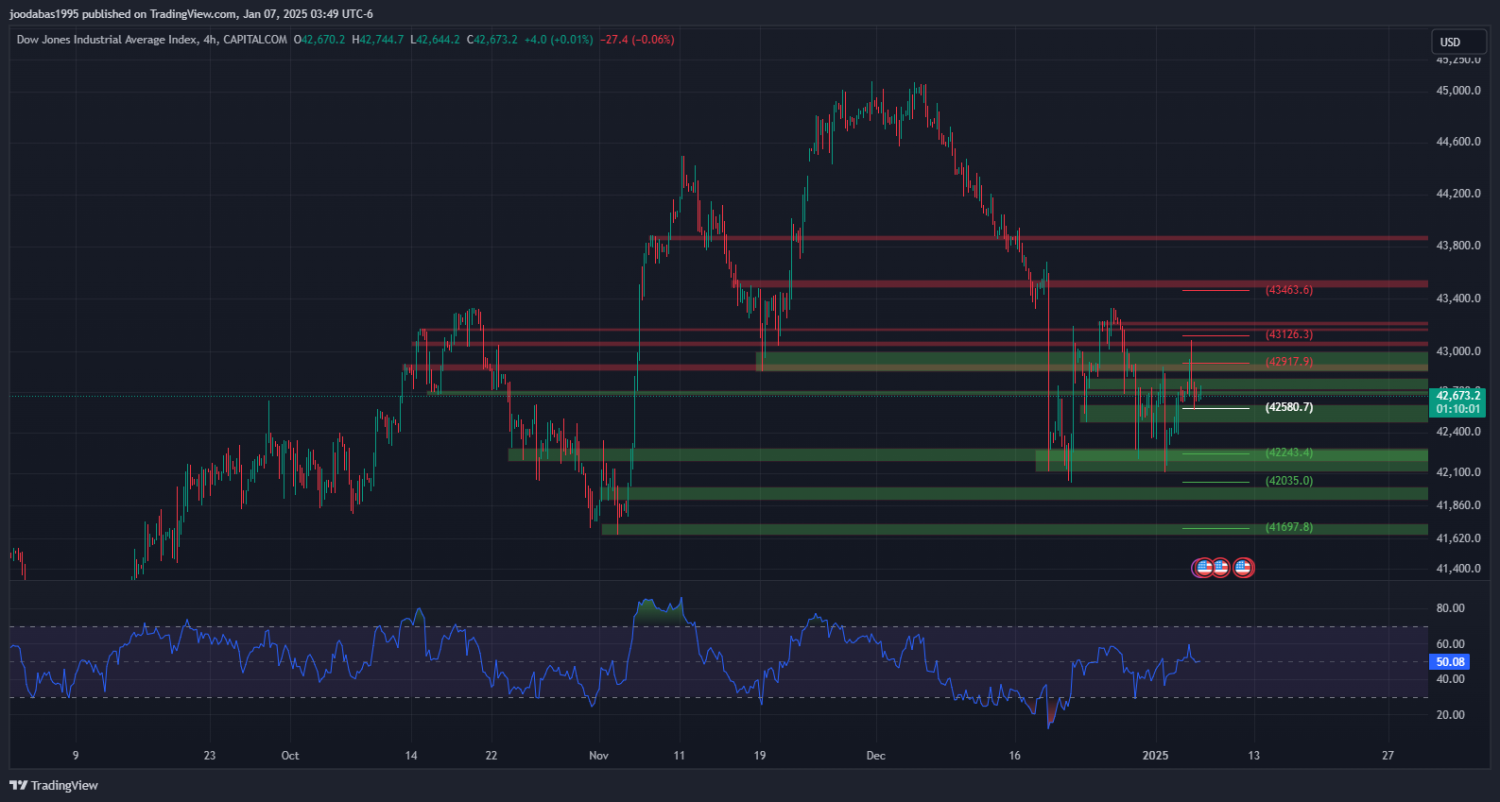Click the 41,620.0 price axis label
Viewport: 1500px width, 802px height.
coord(1458,539)
